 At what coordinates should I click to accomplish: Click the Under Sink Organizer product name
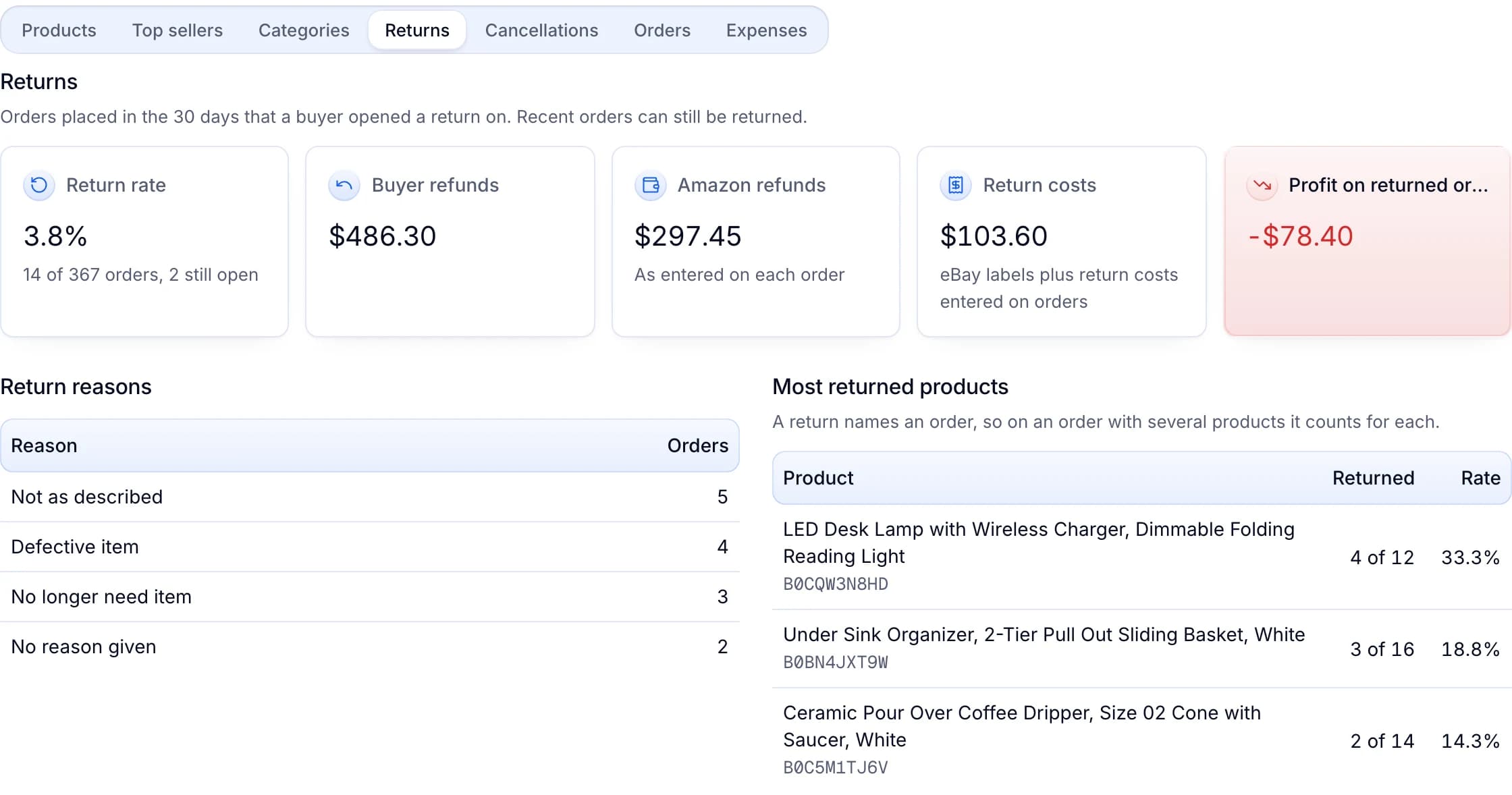pos(1044,635)
